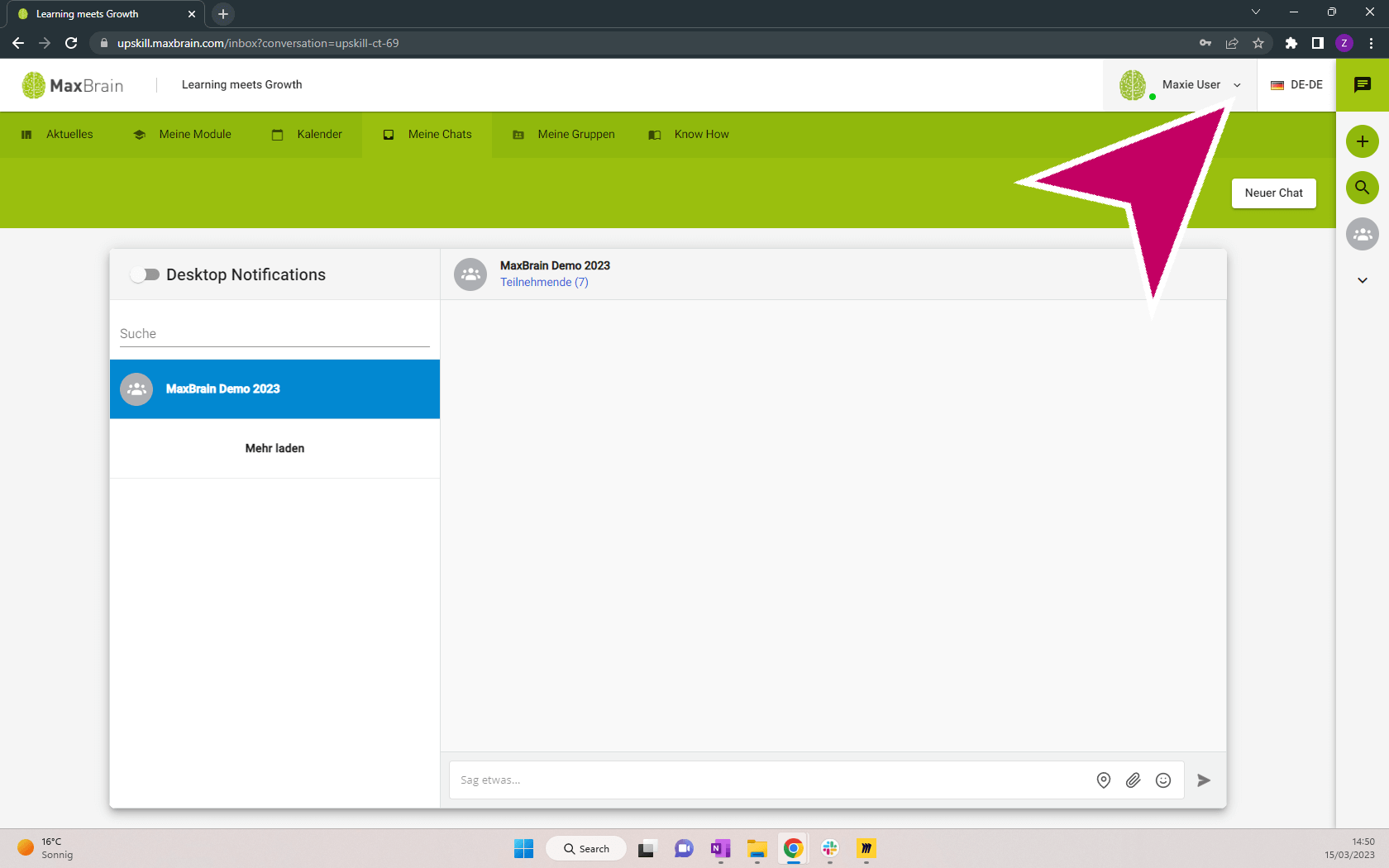This screenshot has width=1389, height=868.
Task: Open the weather widget showing 16°C
Action: pyautogui.click(x=46, y=849)
